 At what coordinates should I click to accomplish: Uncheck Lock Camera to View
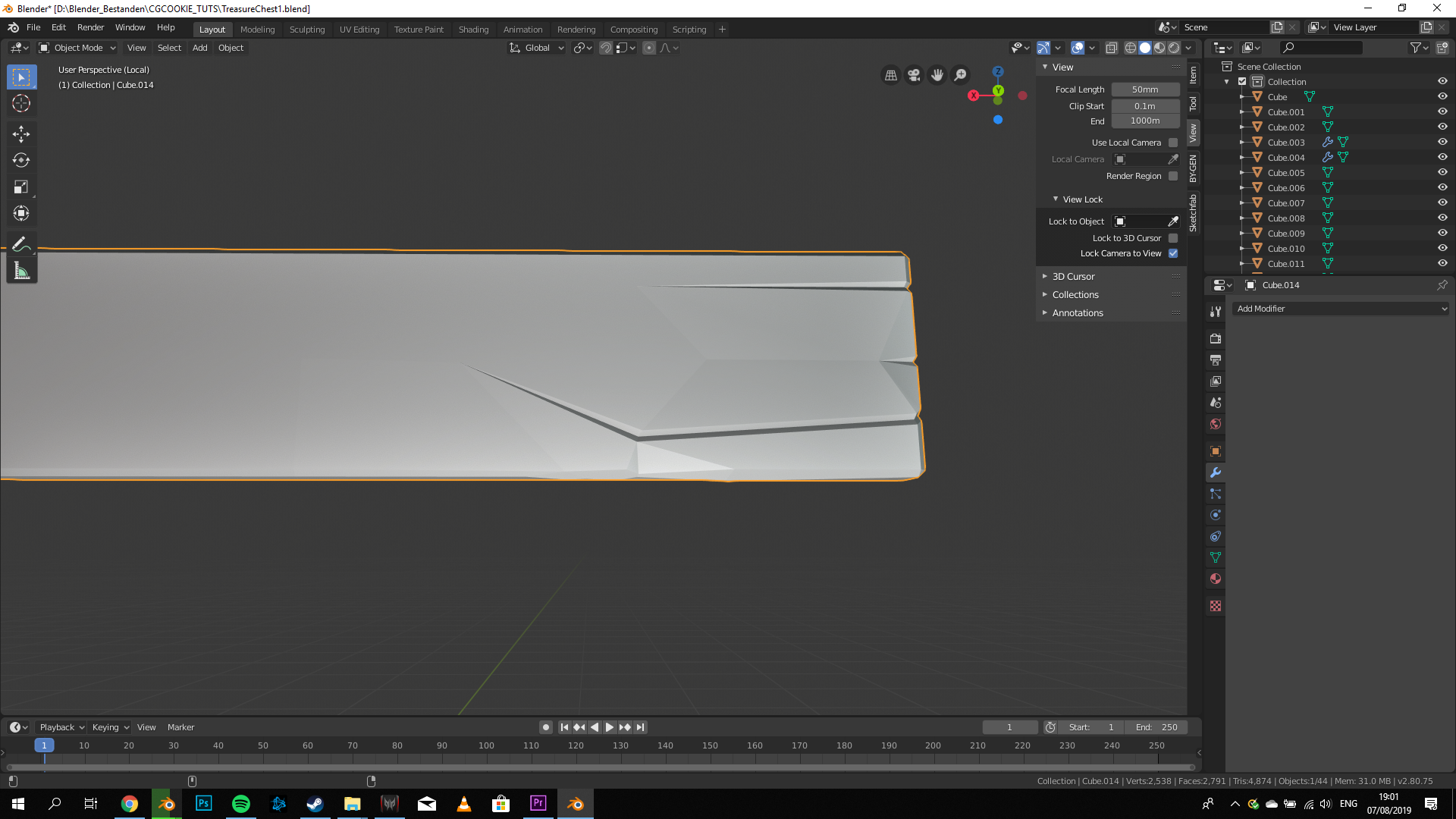click(x=1173, y=253)
